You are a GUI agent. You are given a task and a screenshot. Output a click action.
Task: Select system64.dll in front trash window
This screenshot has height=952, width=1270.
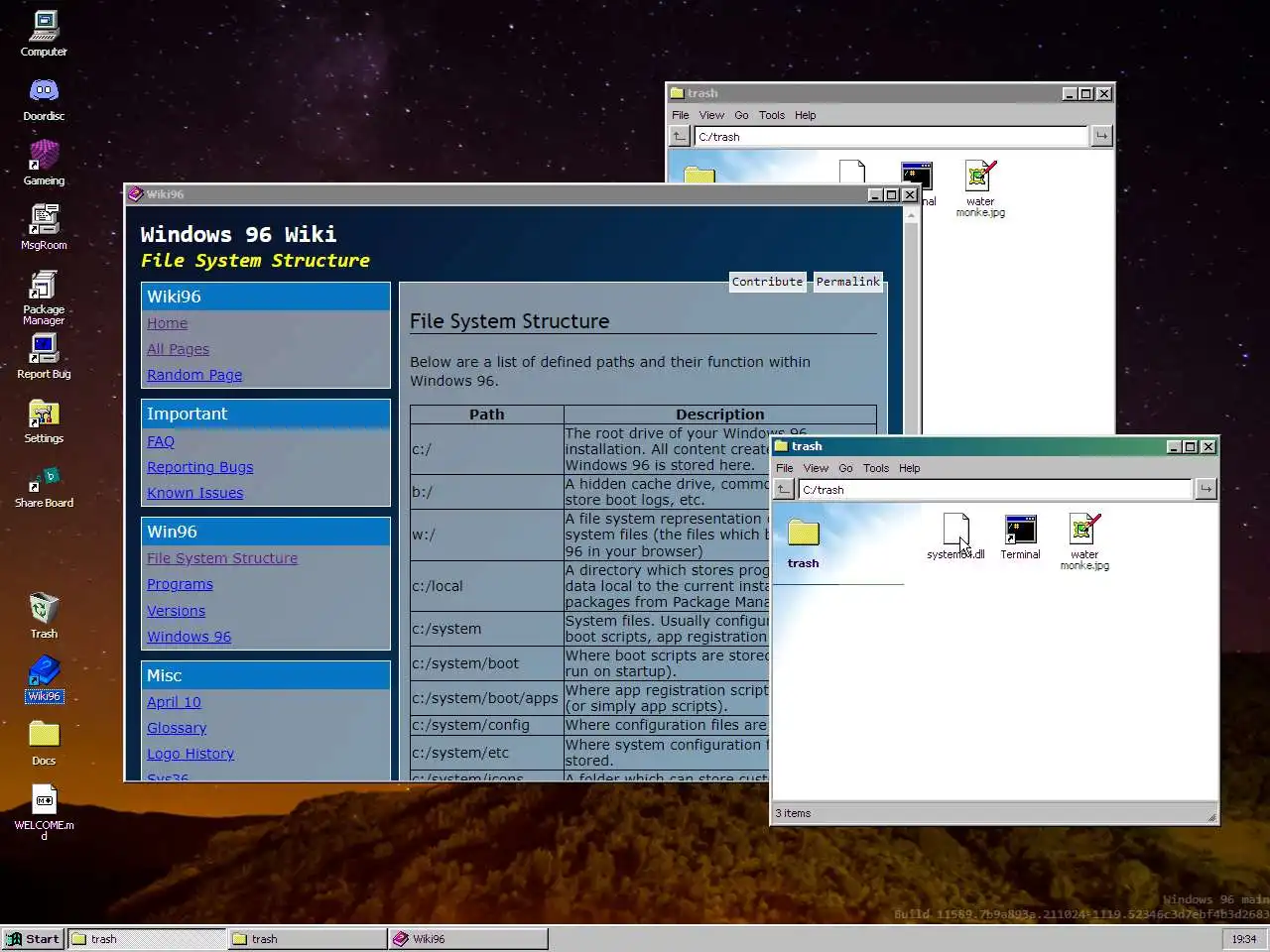(955, 537)
